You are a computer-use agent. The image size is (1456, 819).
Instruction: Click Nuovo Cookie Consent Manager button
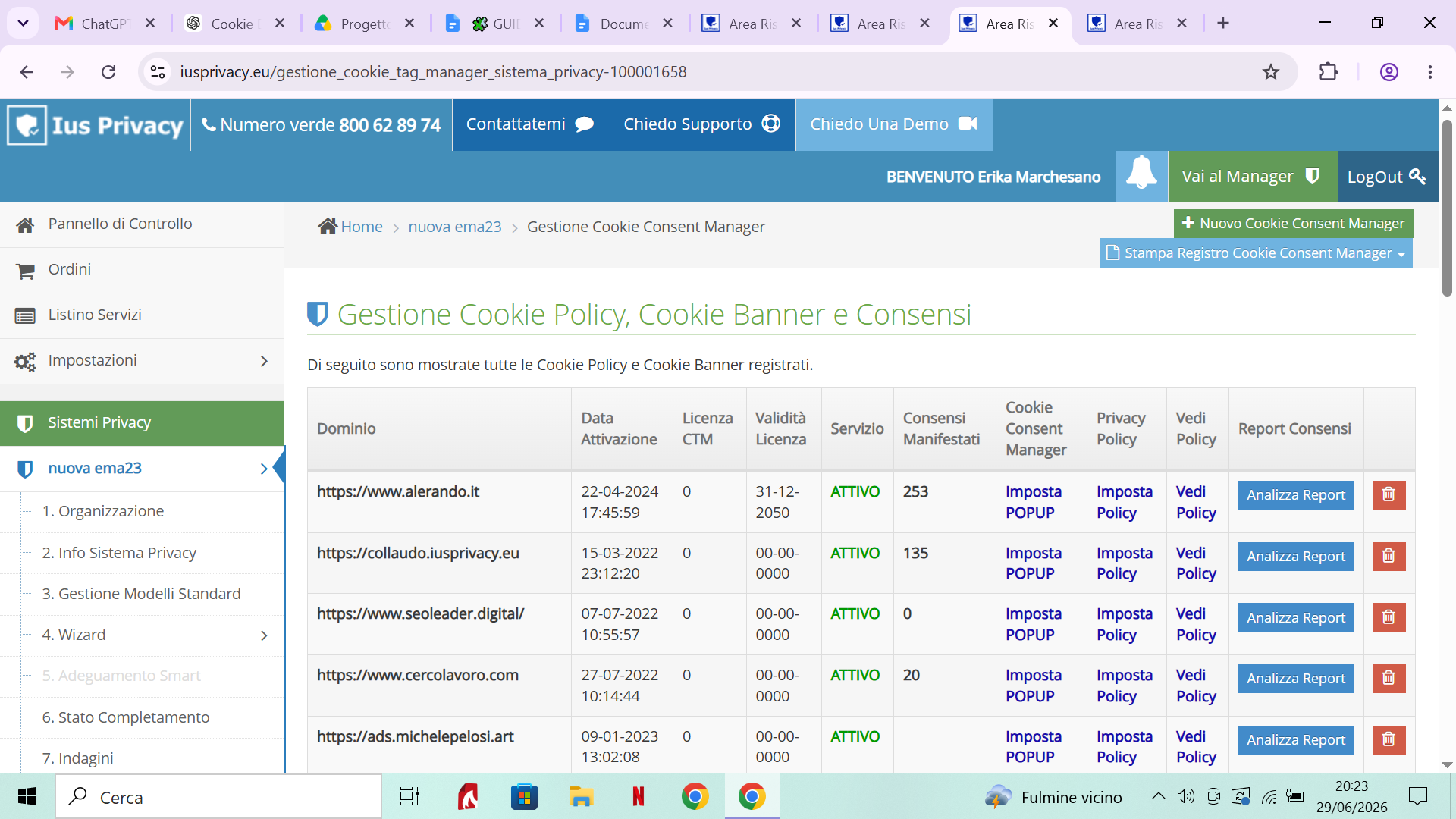[1294, 224]
